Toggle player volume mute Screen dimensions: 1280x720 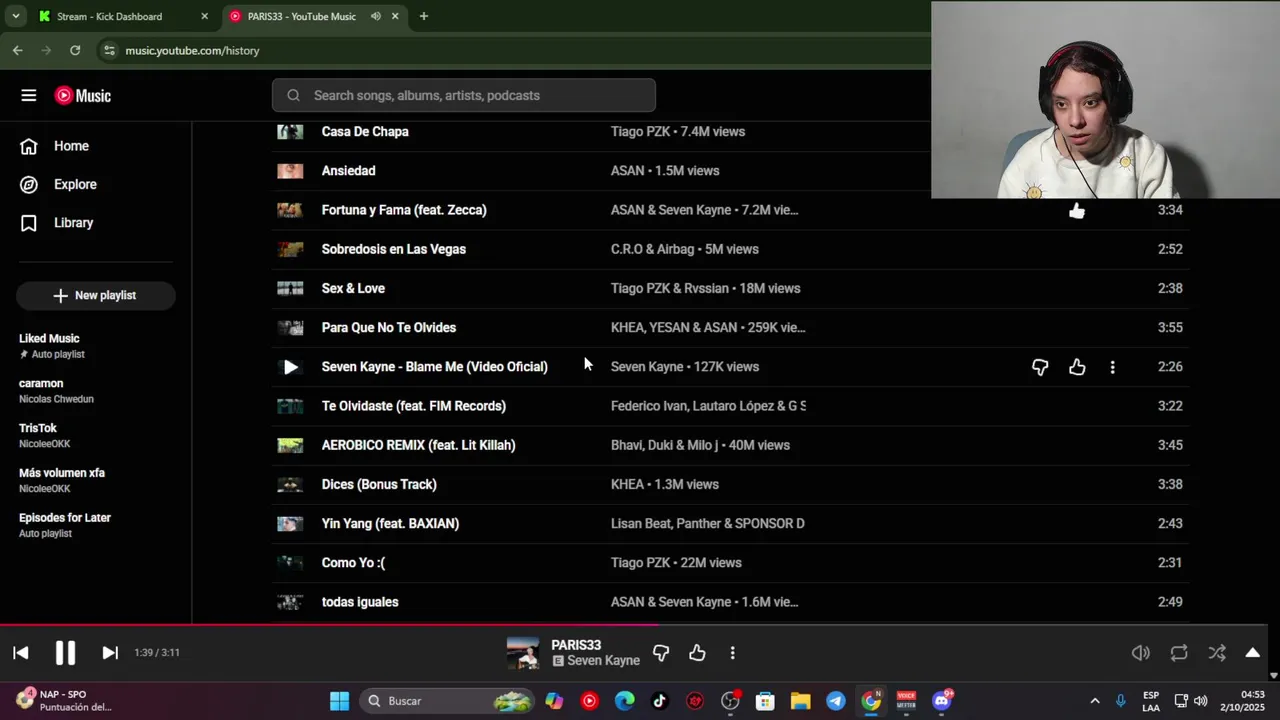1140,653
